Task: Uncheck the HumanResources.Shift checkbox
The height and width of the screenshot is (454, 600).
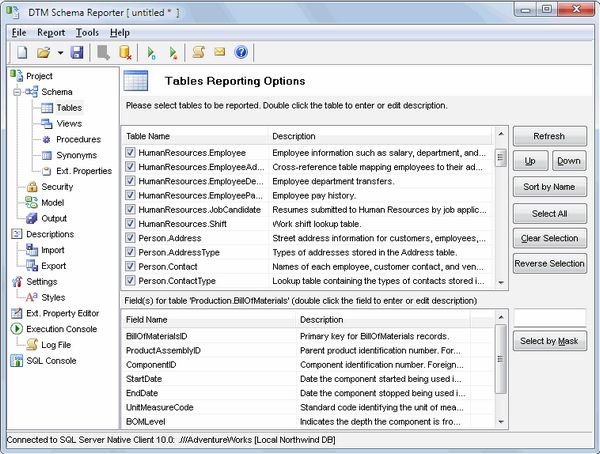Action: [x=130, y=224]
